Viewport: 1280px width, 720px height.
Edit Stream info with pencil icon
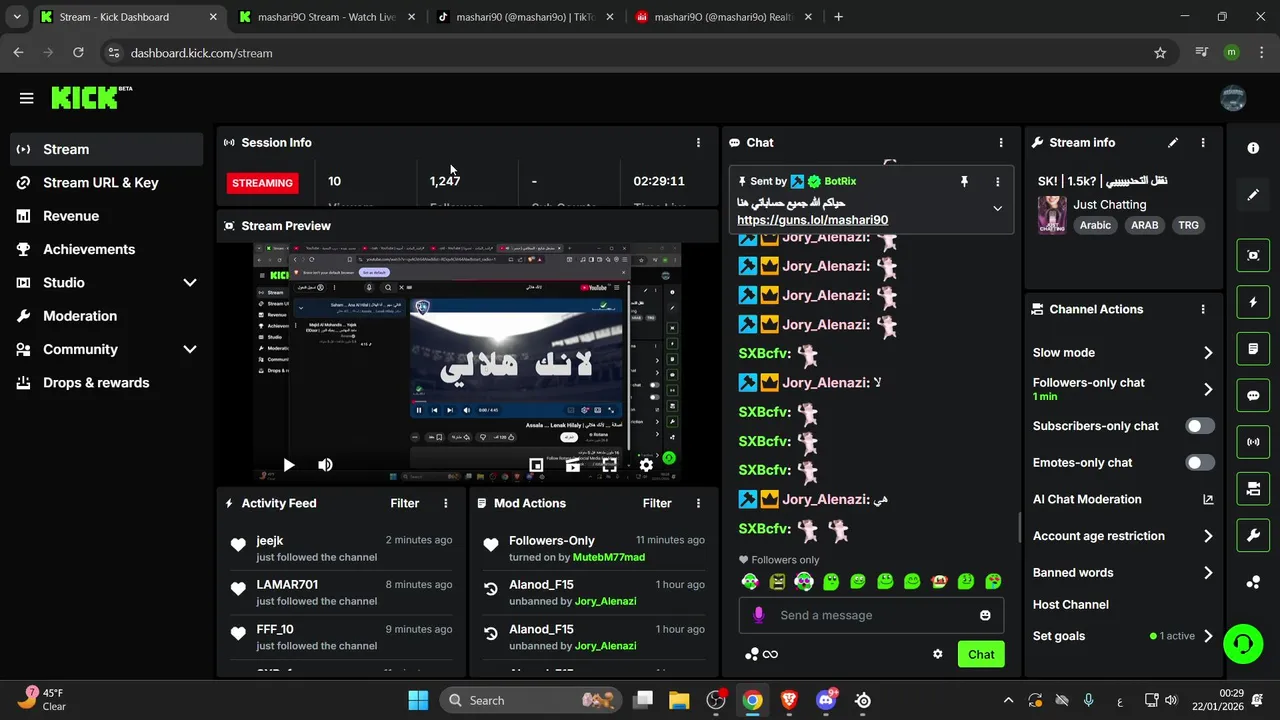pyautogui.click(x=1173, y=143)
